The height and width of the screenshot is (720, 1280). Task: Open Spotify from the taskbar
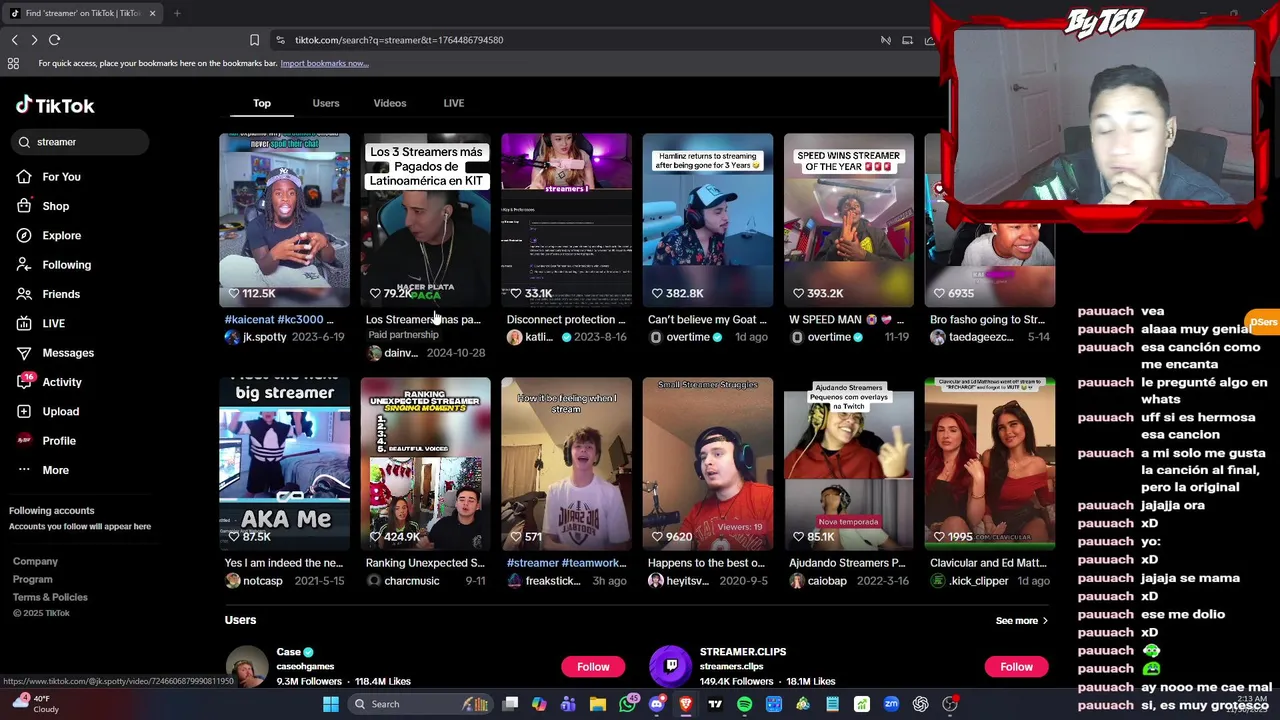click(x=744, y=704)
